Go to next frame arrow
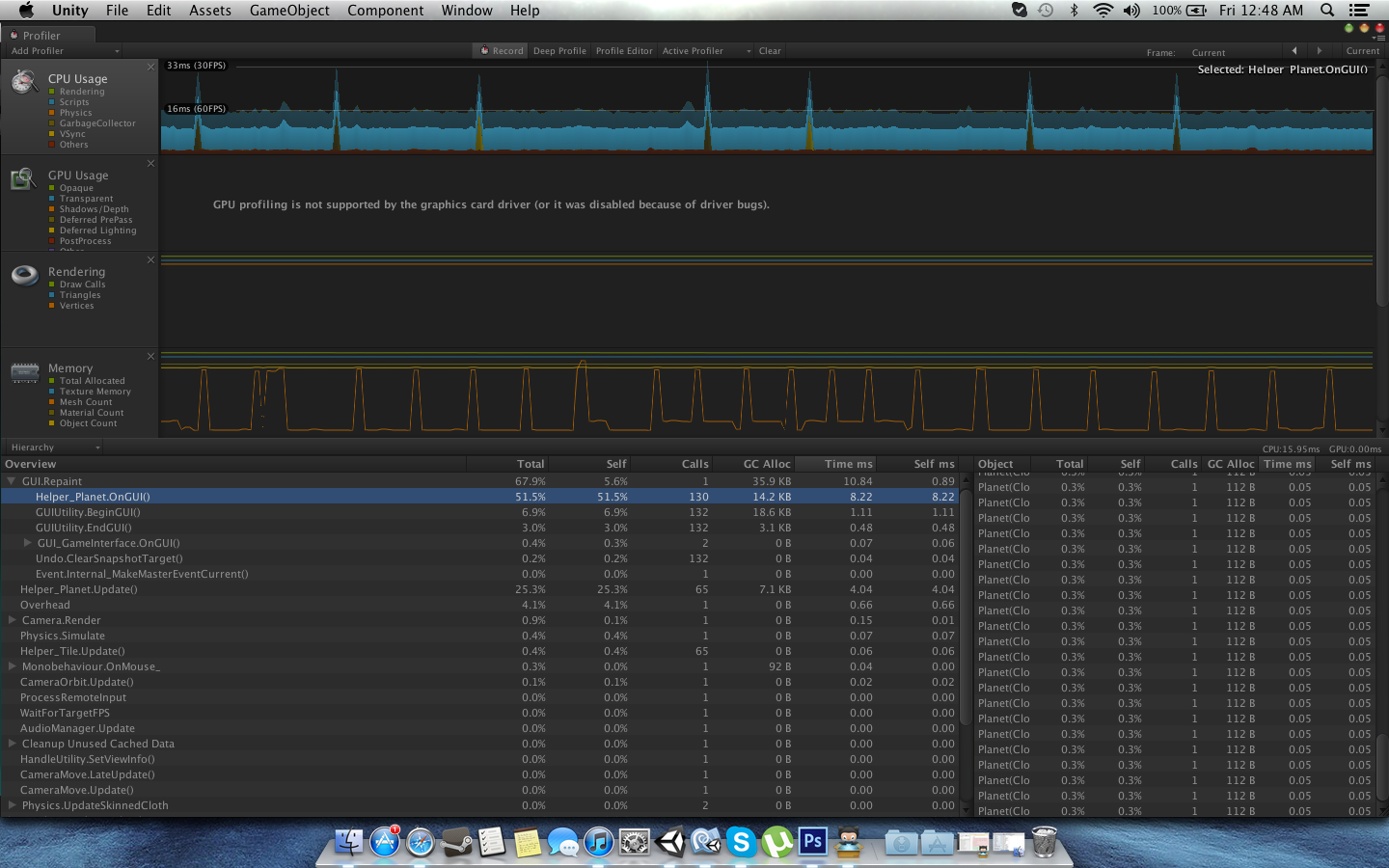Image resolution: width=1389 pixels, height=868 pixels. [1319, 51]
